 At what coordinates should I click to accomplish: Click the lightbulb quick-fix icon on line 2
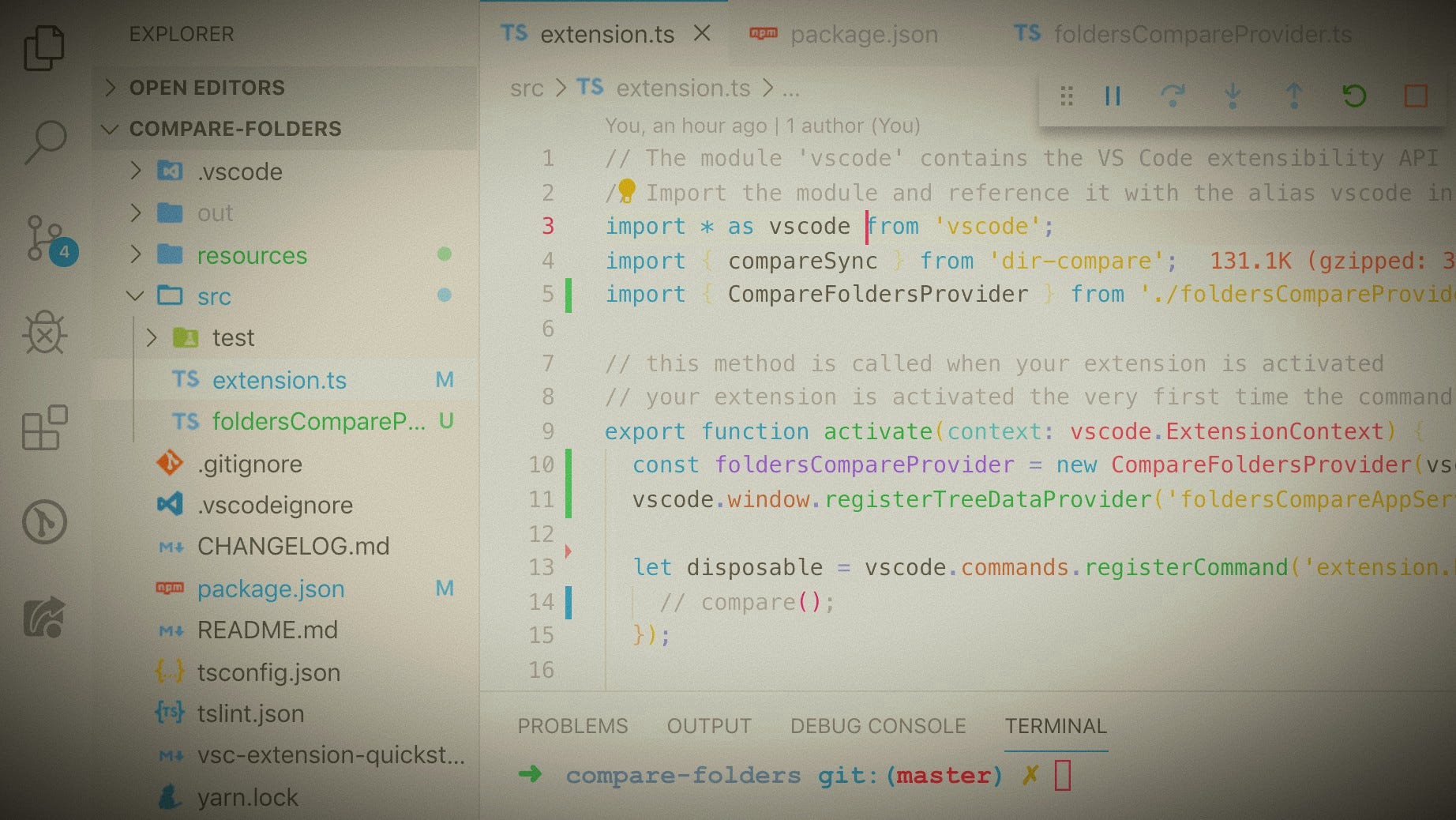point(626,190)
